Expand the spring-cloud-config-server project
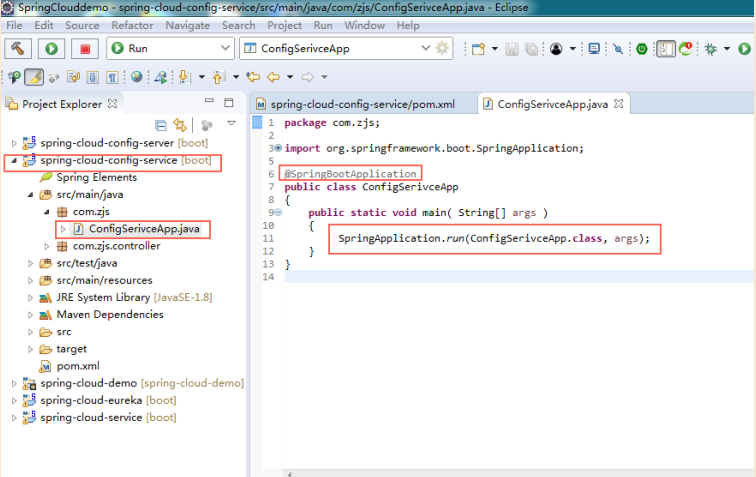This screenshot has height=477, width=756. (14, 143)
